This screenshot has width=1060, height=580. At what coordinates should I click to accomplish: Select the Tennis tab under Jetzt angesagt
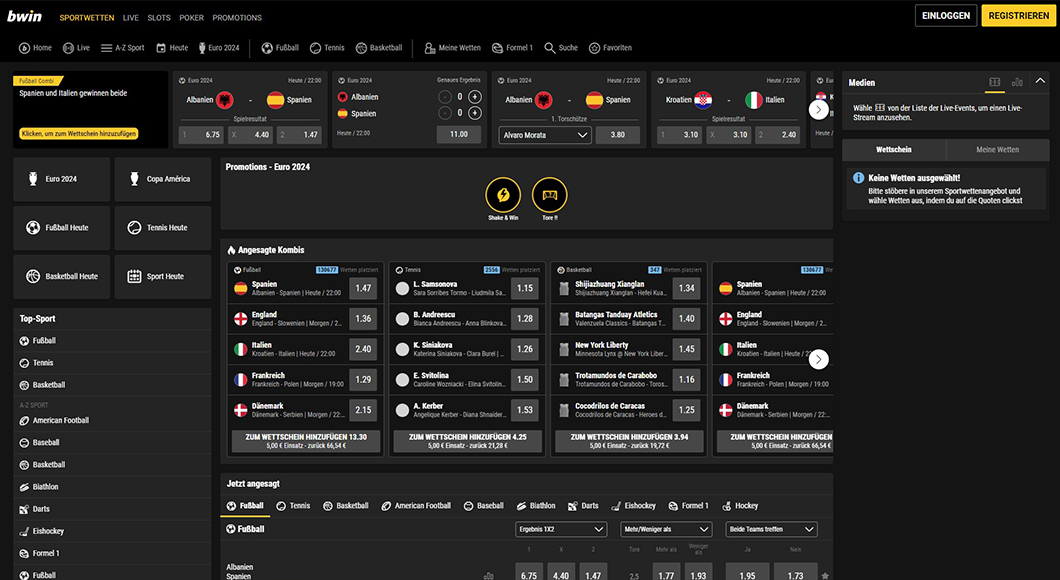tap(293, 506)
